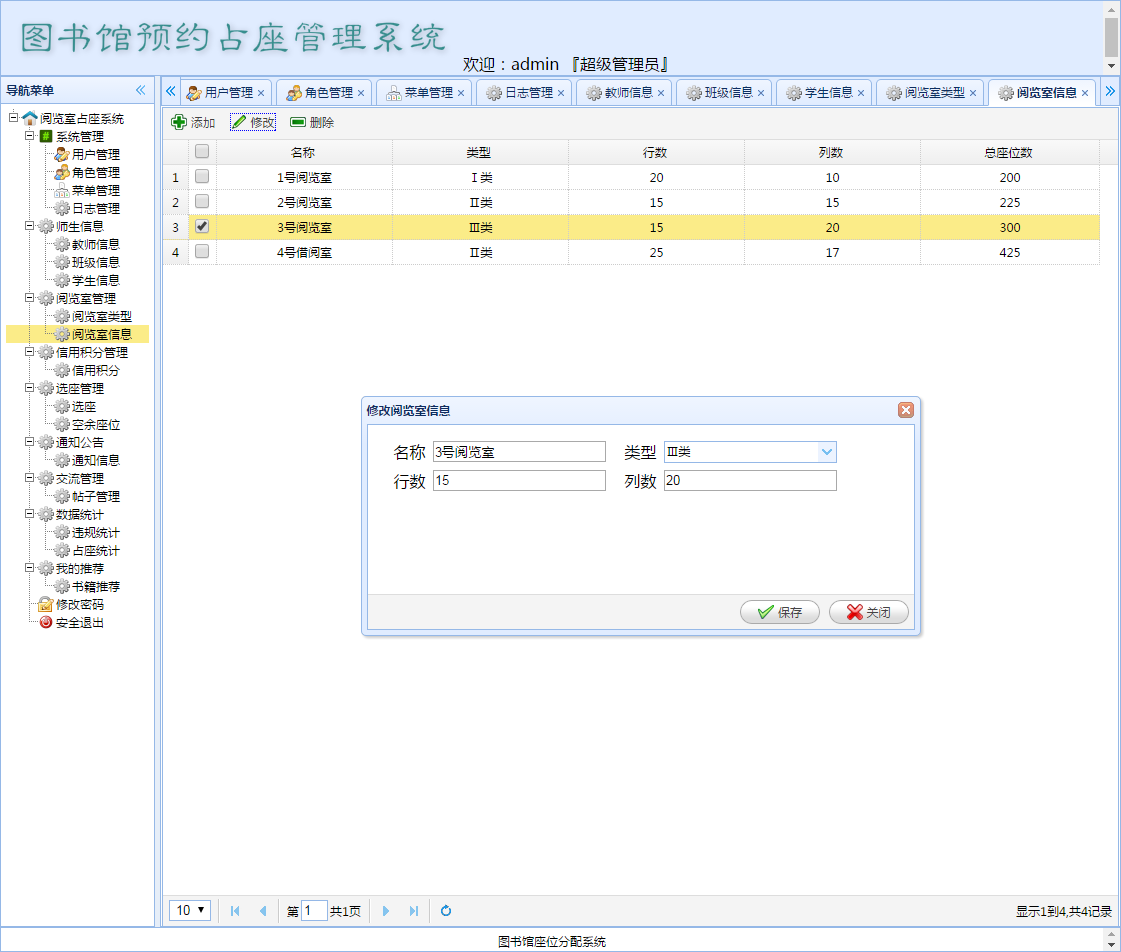Open 修改密码 in navigation tree
The width and height of the screenshot is (1121, 952).
tap(79, 605)
